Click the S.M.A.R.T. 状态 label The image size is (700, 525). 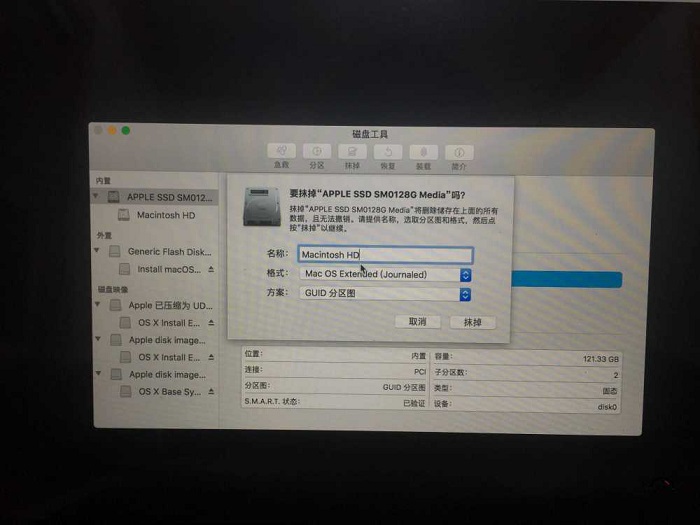272,401
